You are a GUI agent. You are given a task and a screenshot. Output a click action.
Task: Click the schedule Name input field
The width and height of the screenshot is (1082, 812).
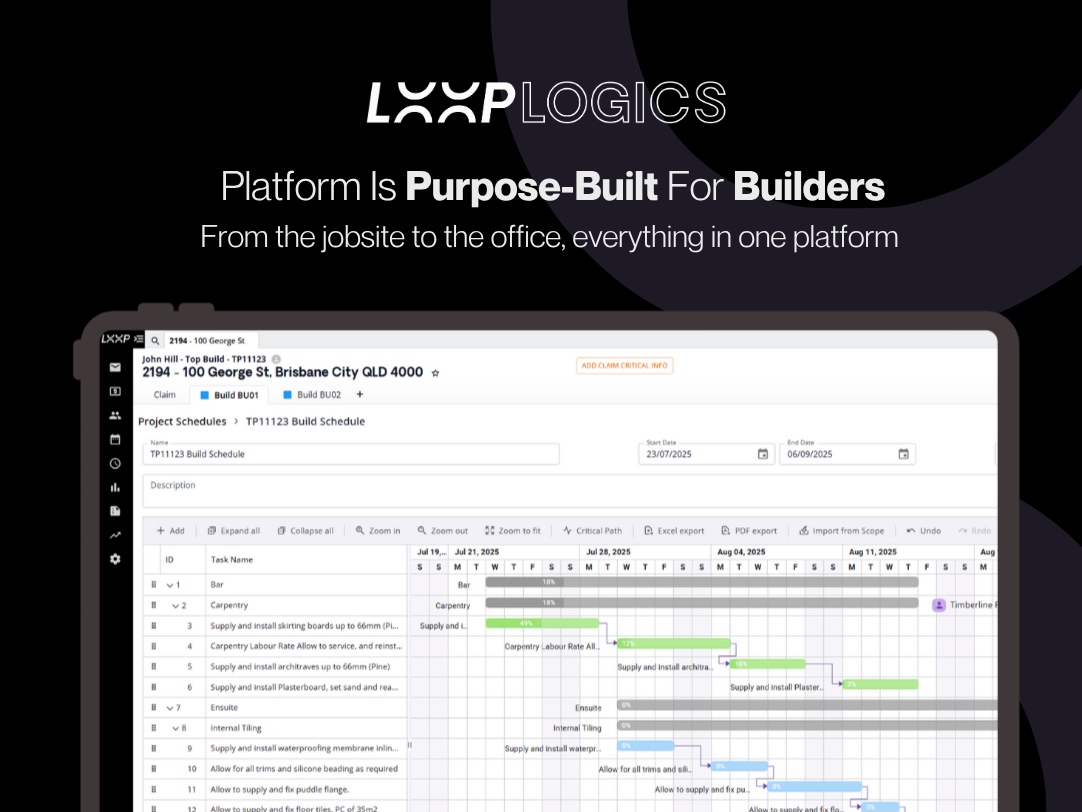[351, 454]
